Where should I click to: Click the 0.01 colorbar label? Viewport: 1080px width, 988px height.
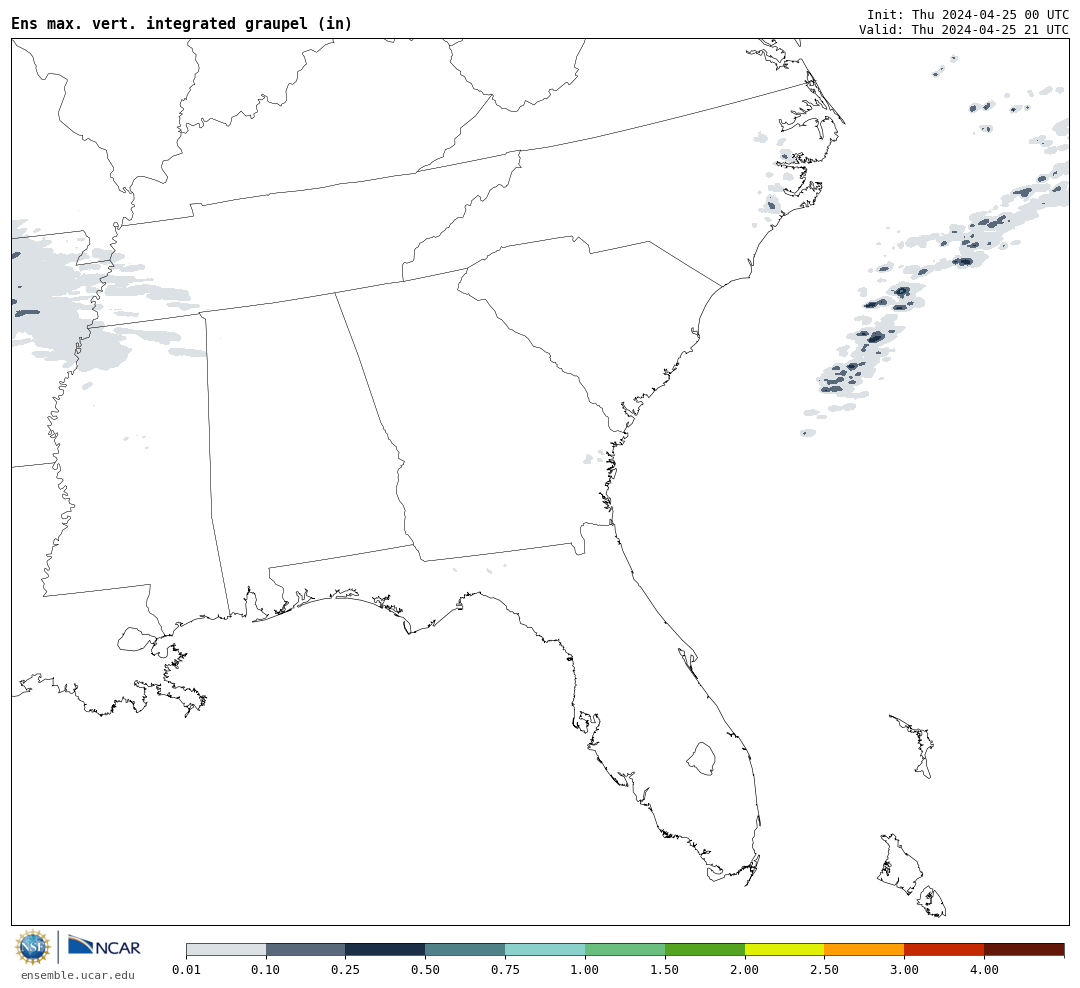[186, 969]
